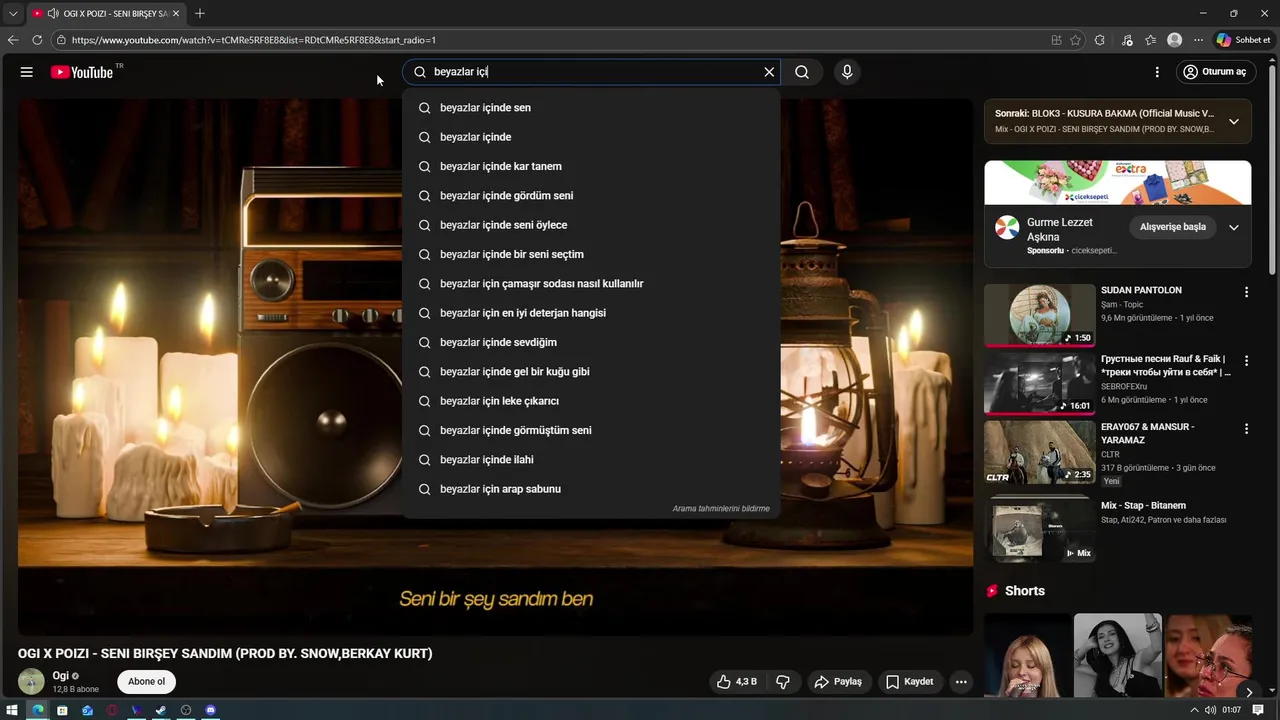The image size is (1280, 720).
Task: Expand the Gurme Lezzet ad chevron
Action: 1233,227
